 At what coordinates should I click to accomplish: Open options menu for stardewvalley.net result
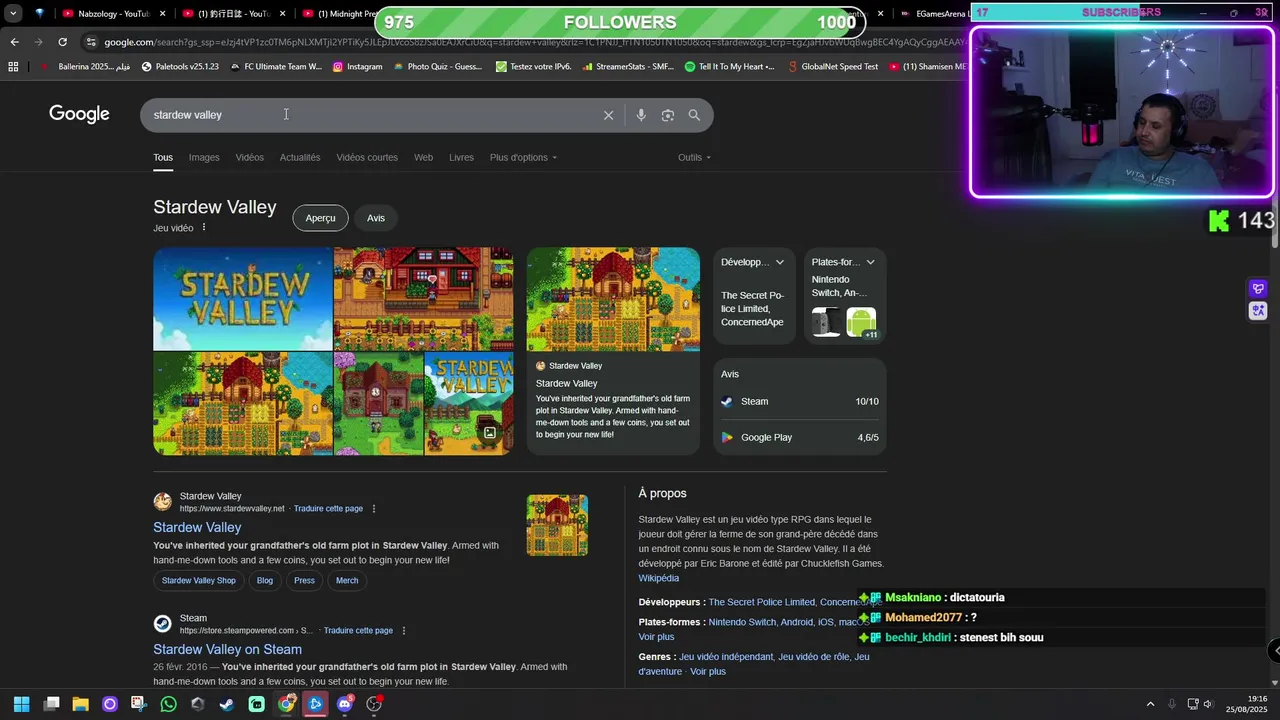point(374,509)
